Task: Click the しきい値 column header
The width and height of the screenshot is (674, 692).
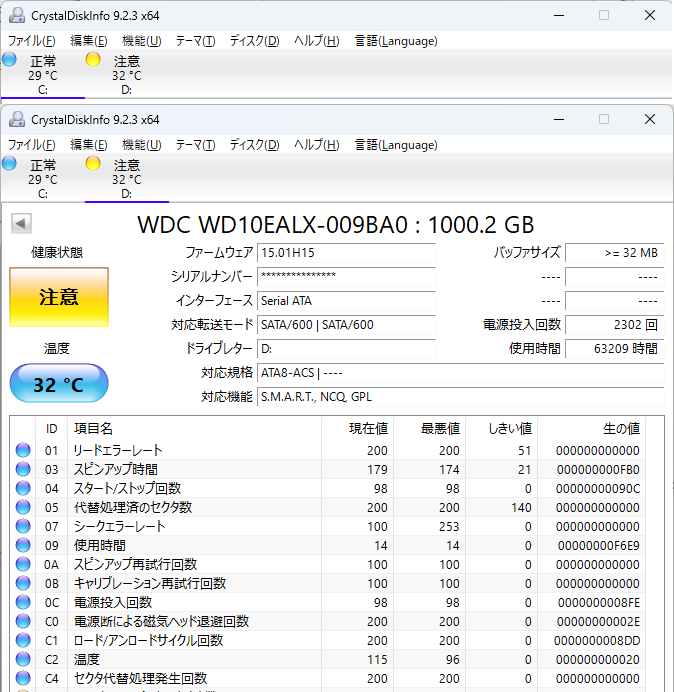Action: (502, 428)
